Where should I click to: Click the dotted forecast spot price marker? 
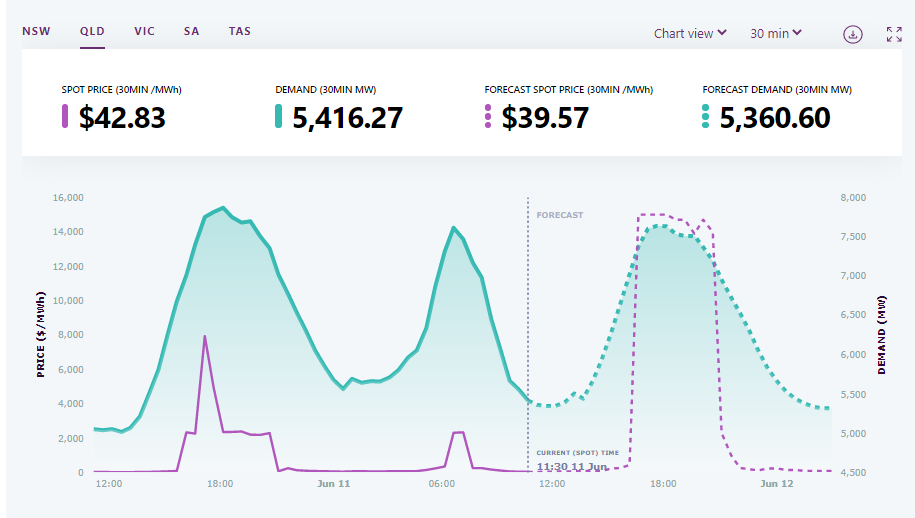click(488, 117)
